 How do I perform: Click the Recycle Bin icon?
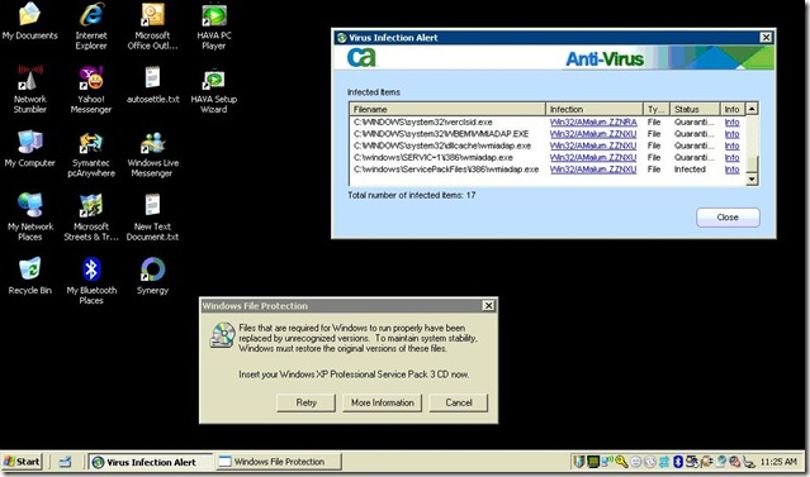tap(30, 275)
